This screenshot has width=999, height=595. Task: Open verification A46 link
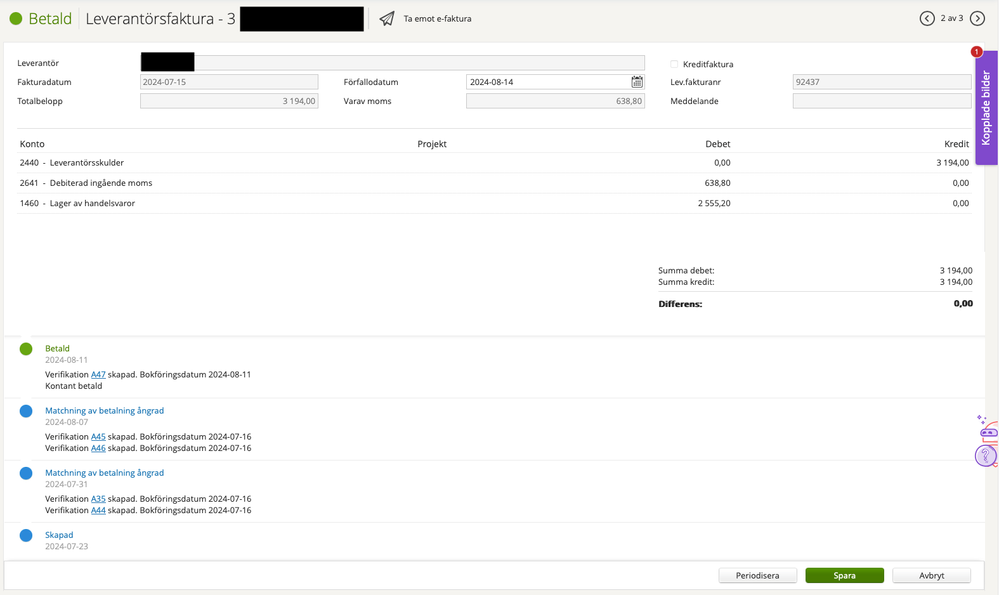tap(98, 448)
